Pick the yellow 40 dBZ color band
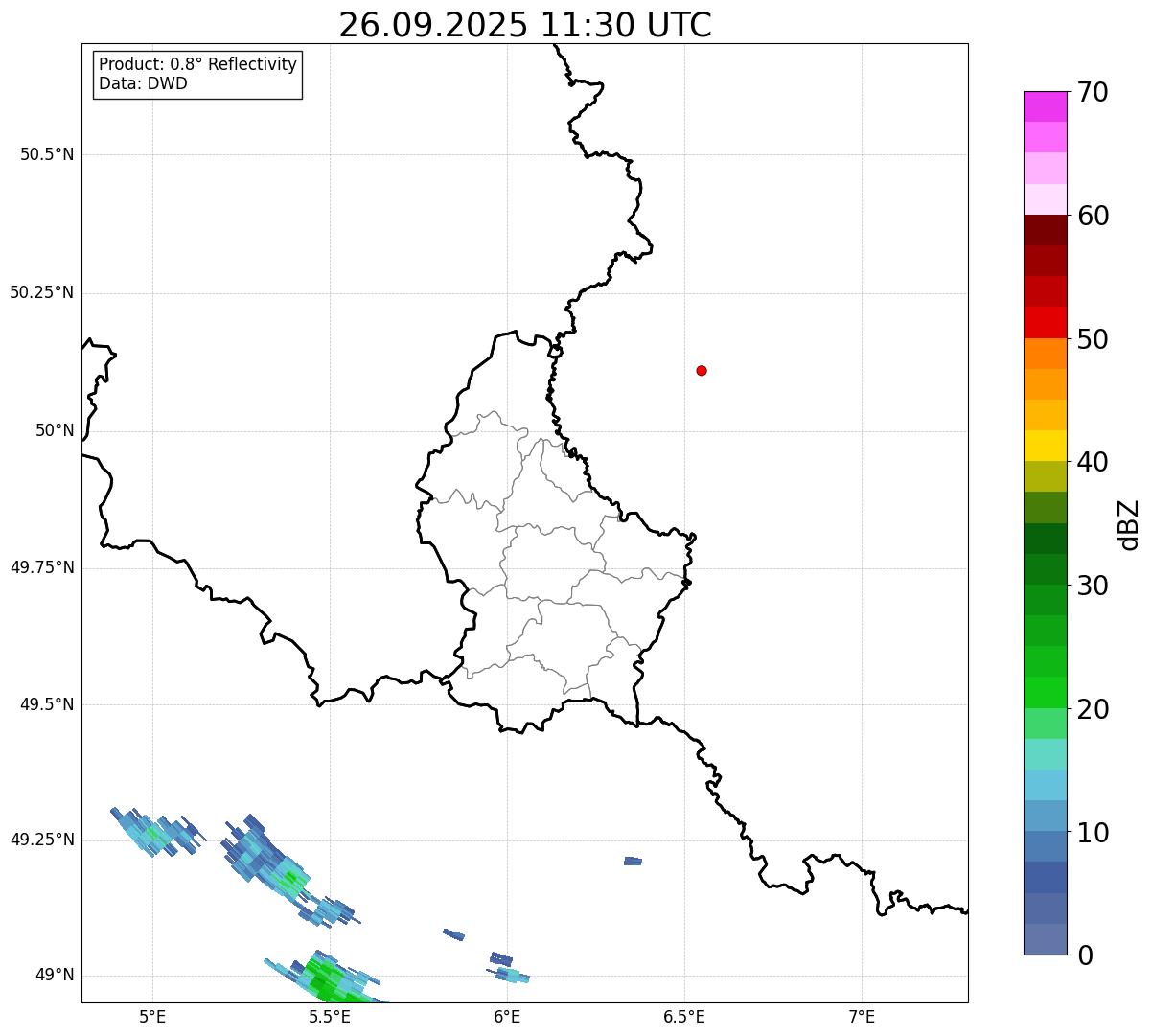The width and height of the screenshot is (1152, 1036). [1045, 446]
